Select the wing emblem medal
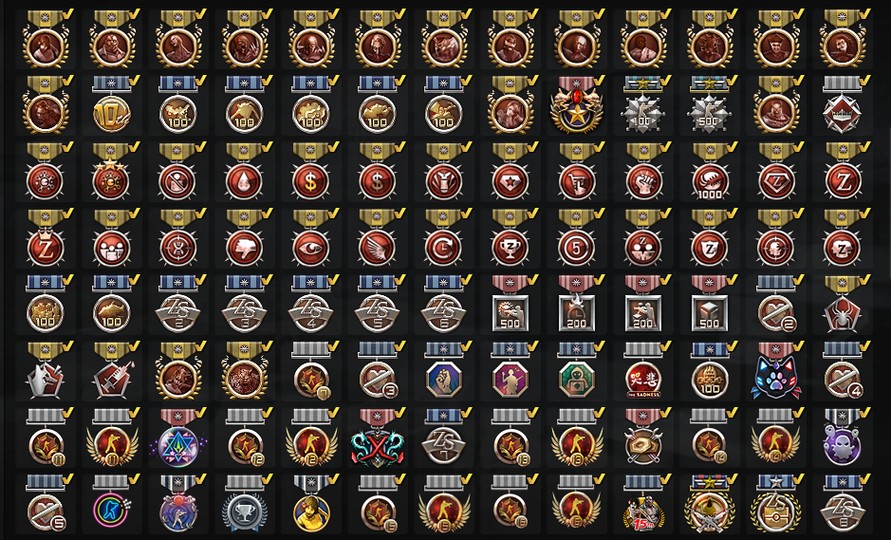 point(377,239)
